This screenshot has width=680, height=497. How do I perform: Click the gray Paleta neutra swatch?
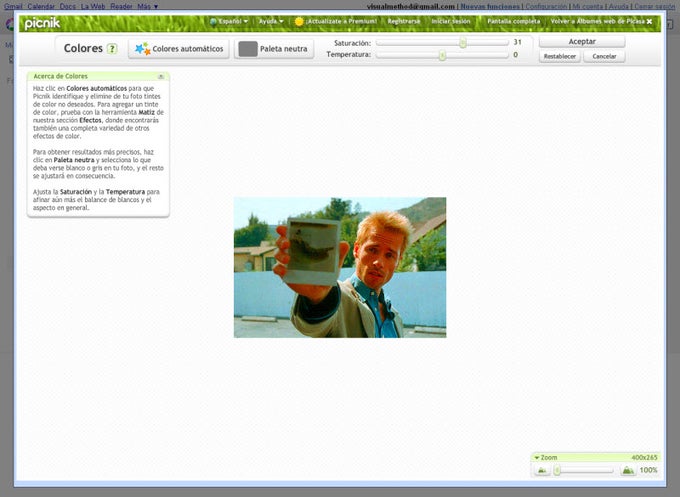pyautogui.click(x=248, y=49)
